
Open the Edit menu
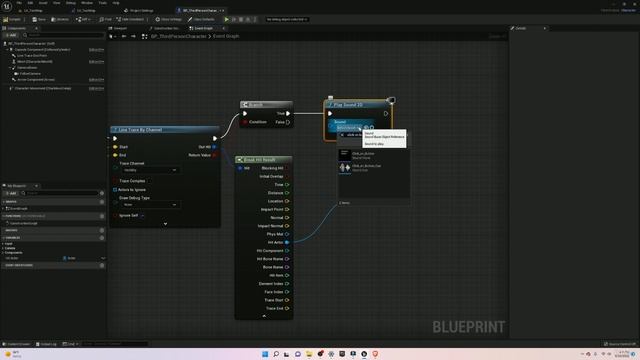coord(30,3)
